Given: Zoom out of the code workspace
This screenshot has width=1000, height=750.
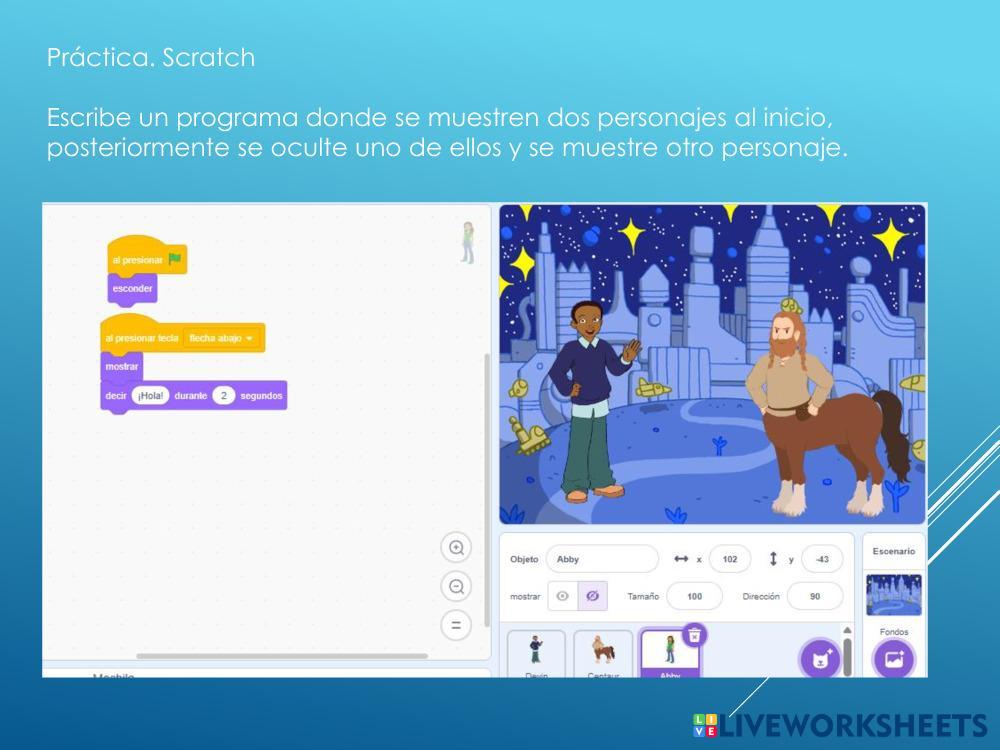Looking at the screenshot, I should [456, 587].
